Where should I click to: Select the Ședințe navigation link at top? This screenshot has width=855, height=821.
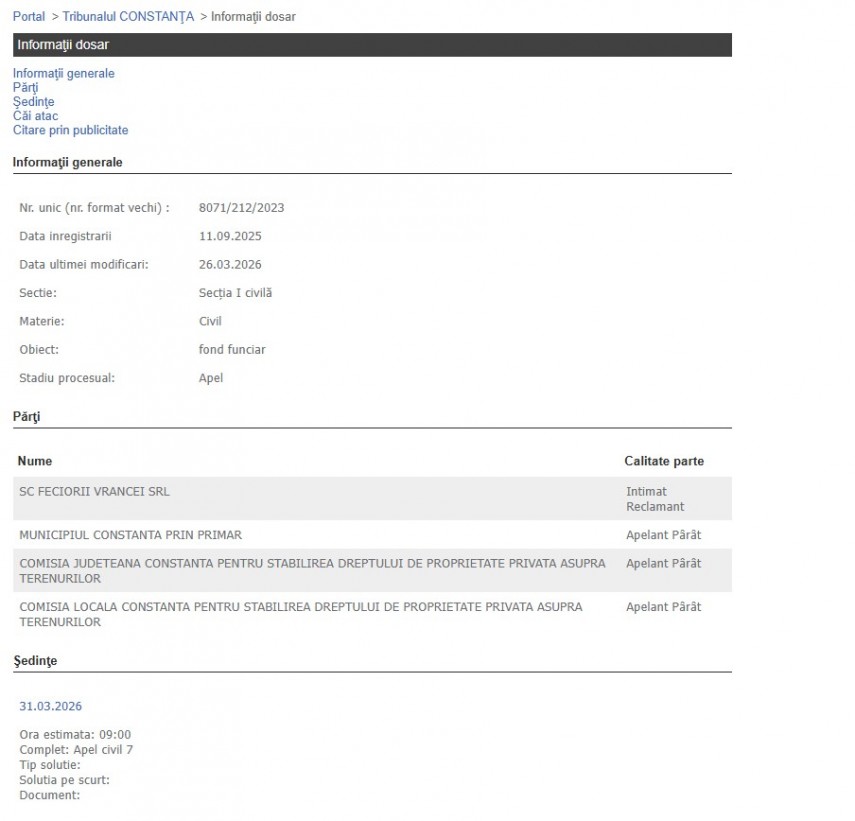[33, 102]
